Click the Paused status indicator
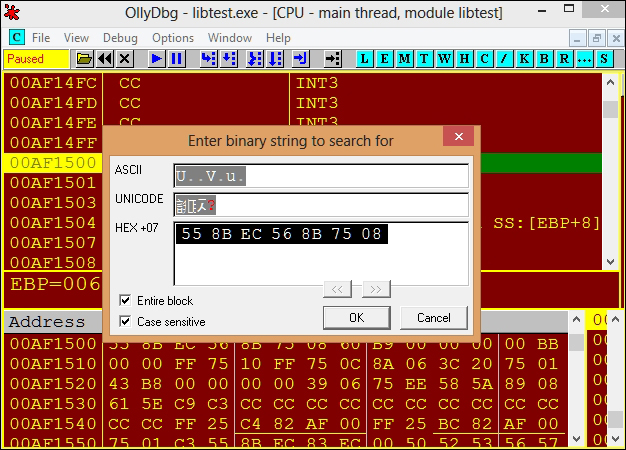Screen dimensions: 626x450 36,59
